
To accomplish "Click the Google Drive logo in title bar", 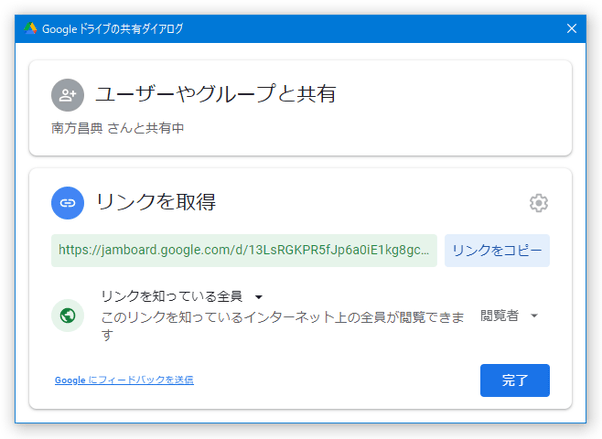I will [x=30, y=28].
